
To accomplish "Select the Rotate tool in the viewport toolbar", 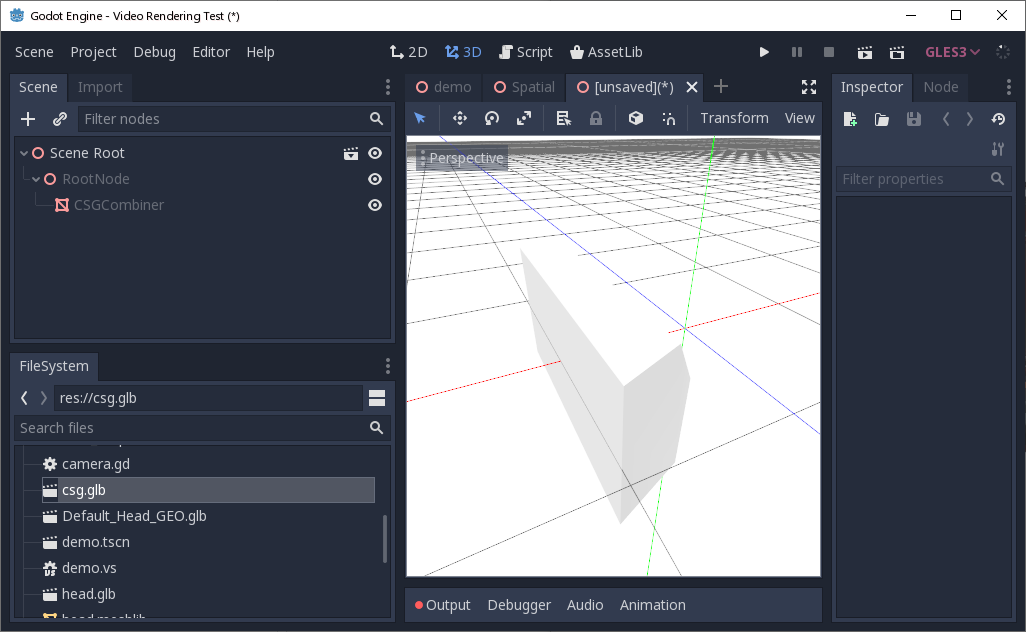I will tap(491, 118).
